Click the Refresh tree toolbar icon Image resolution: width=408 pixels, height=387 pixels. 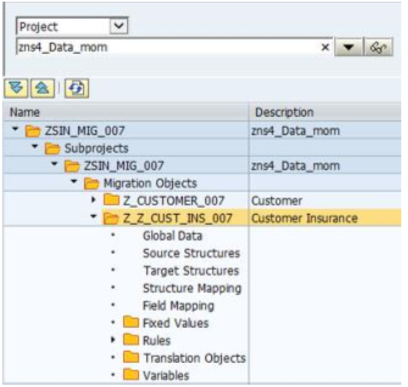[x=77, y=88]
